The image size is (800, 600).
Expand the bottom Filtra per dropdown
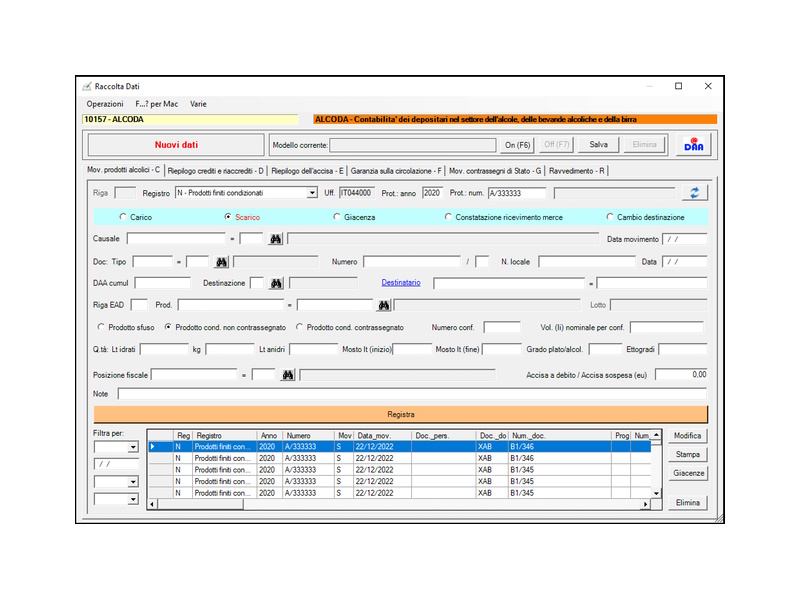pos(133,499)
